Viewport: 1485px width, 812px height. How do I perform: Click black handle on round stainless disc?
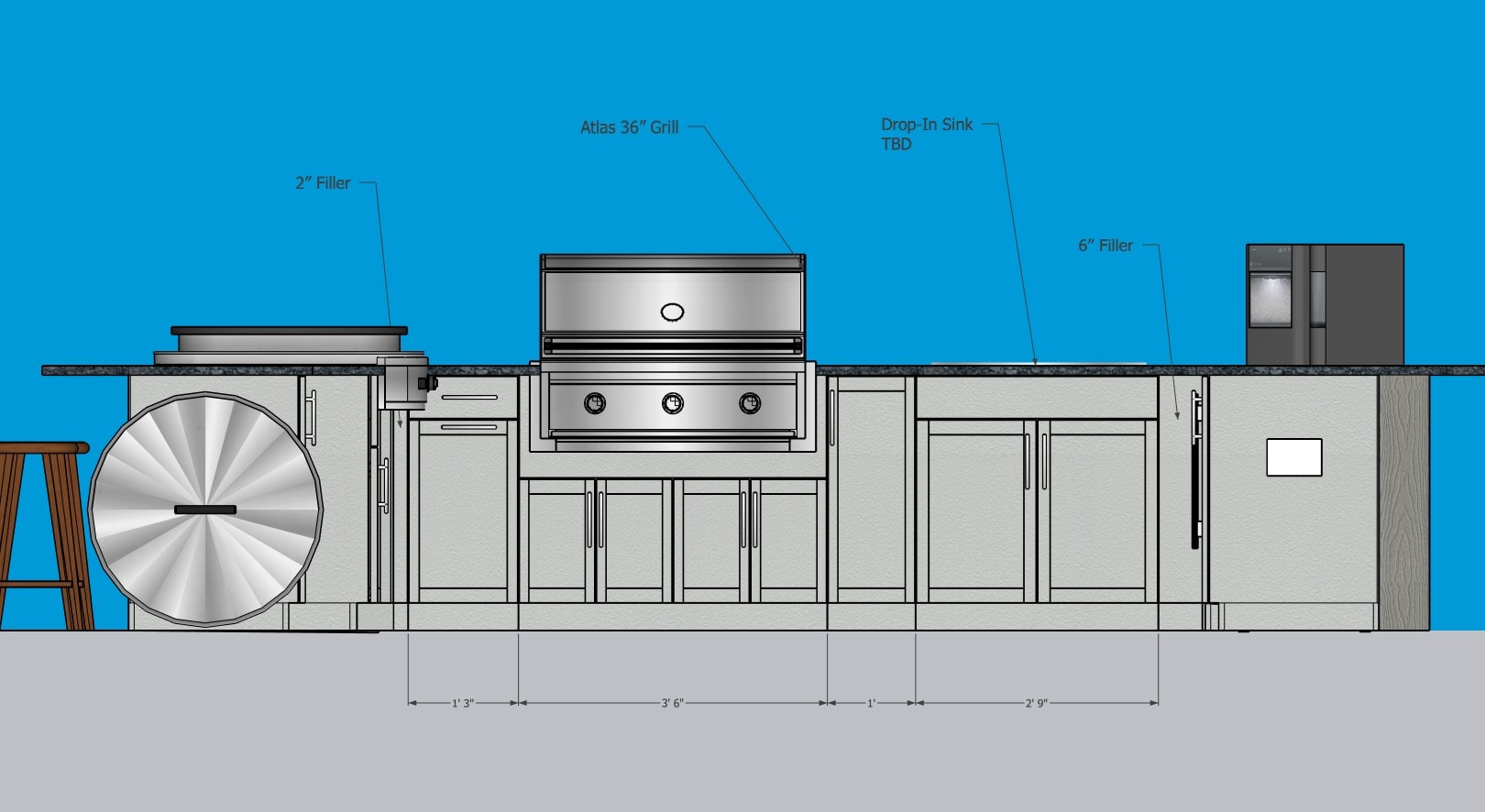[205, 510]
